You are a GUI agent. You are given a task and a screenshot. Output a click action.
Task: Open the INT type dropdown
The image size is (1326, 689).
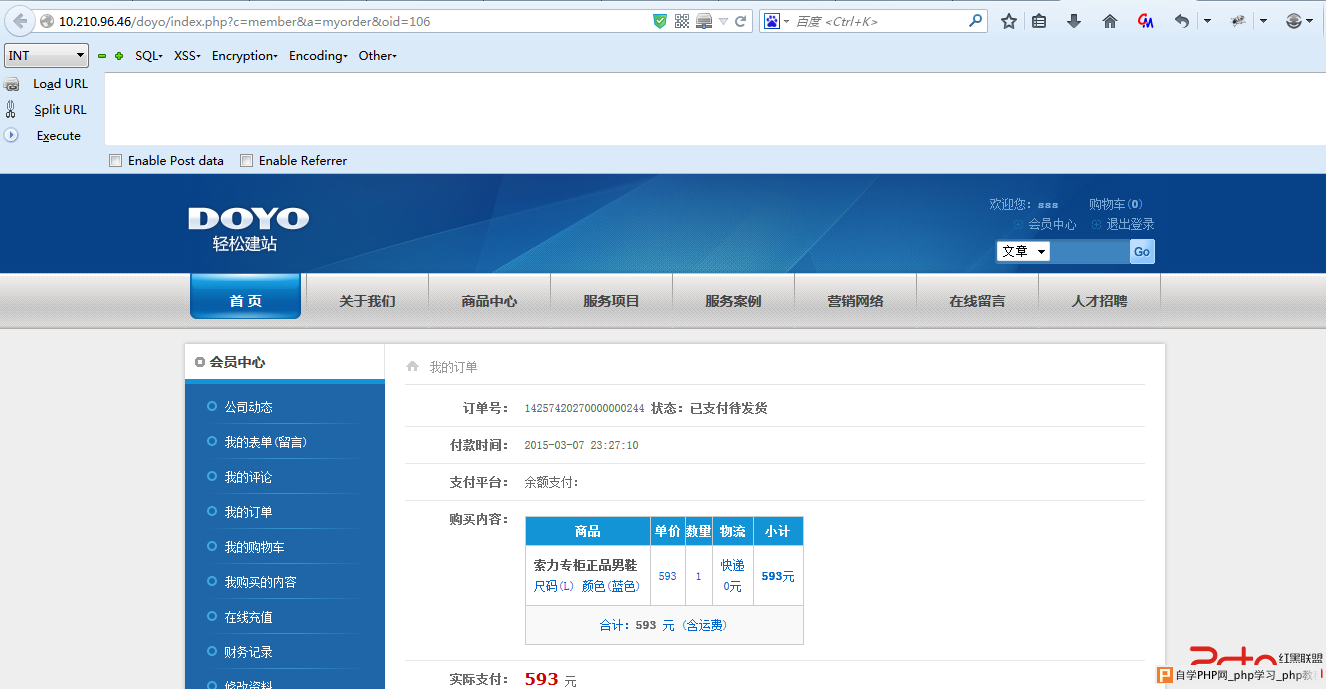(47, 56)
